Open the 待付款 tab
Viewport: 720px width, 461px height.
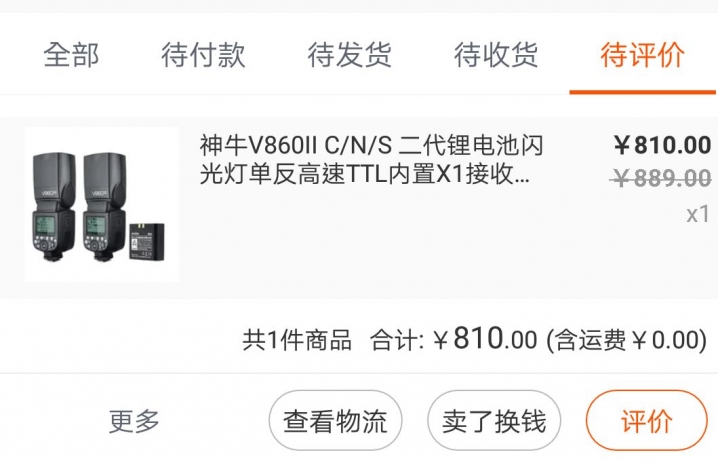(x=203, y=55)
